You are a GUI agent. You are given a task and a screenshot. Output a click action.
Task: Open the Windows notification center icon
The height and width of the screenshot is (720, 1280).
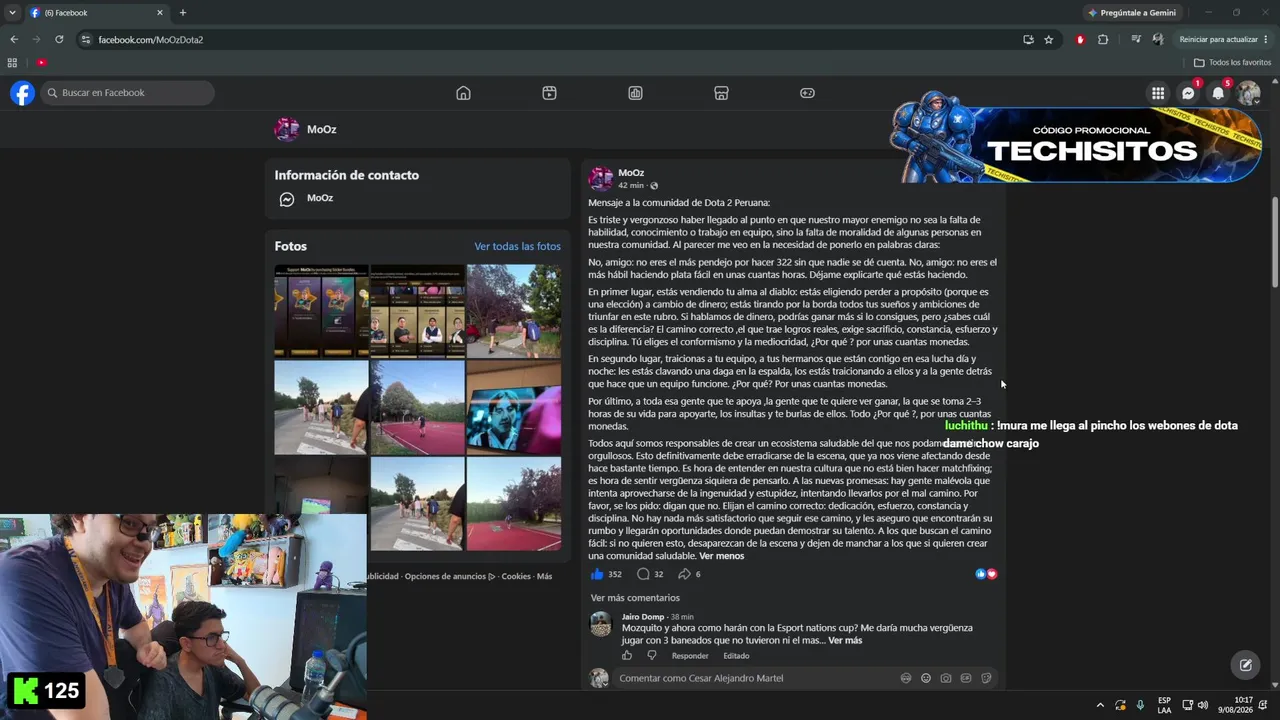[1263, 705]
